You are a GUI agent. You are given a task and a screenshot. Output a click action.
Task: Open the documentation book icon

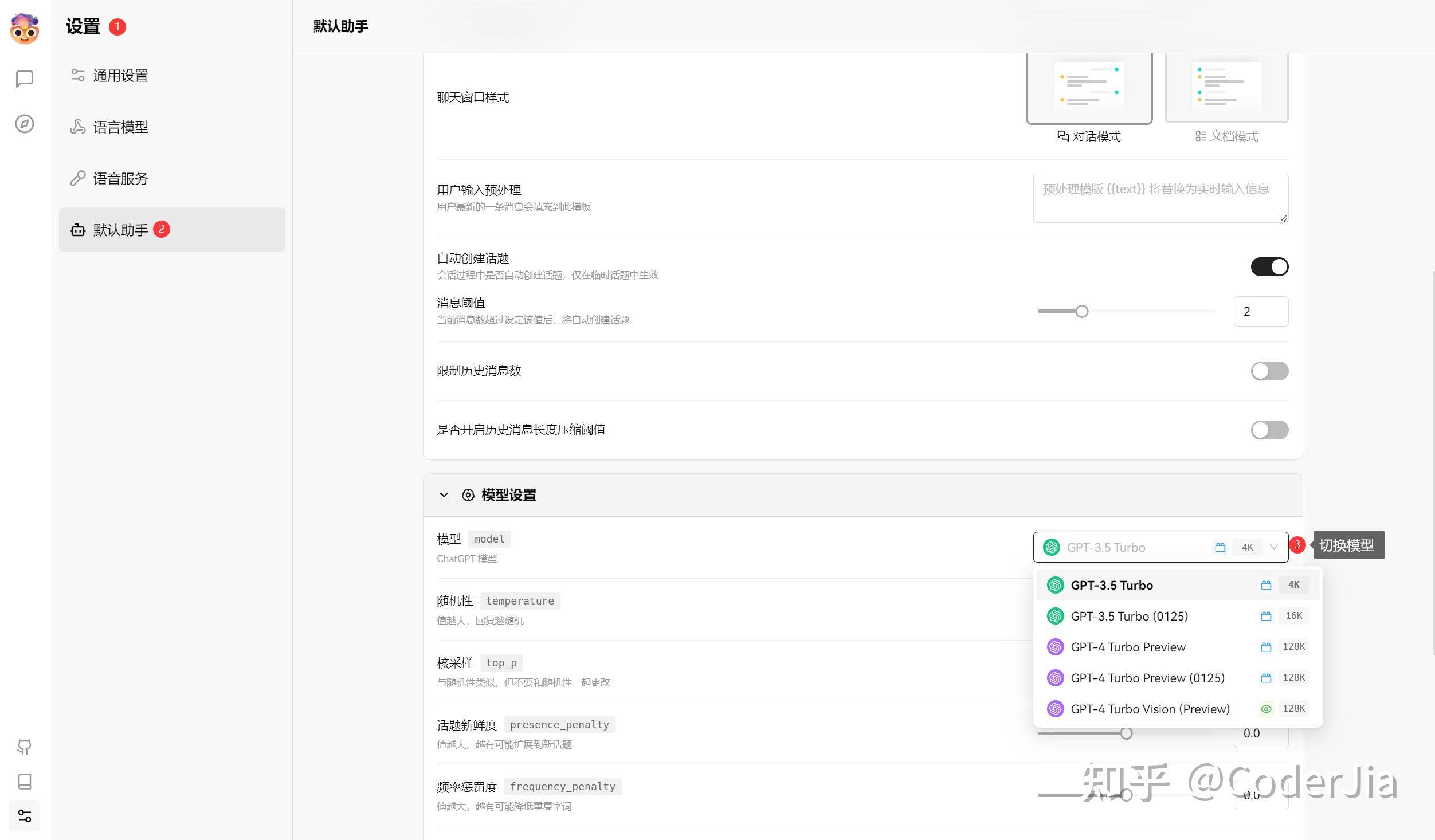[24, 781]
